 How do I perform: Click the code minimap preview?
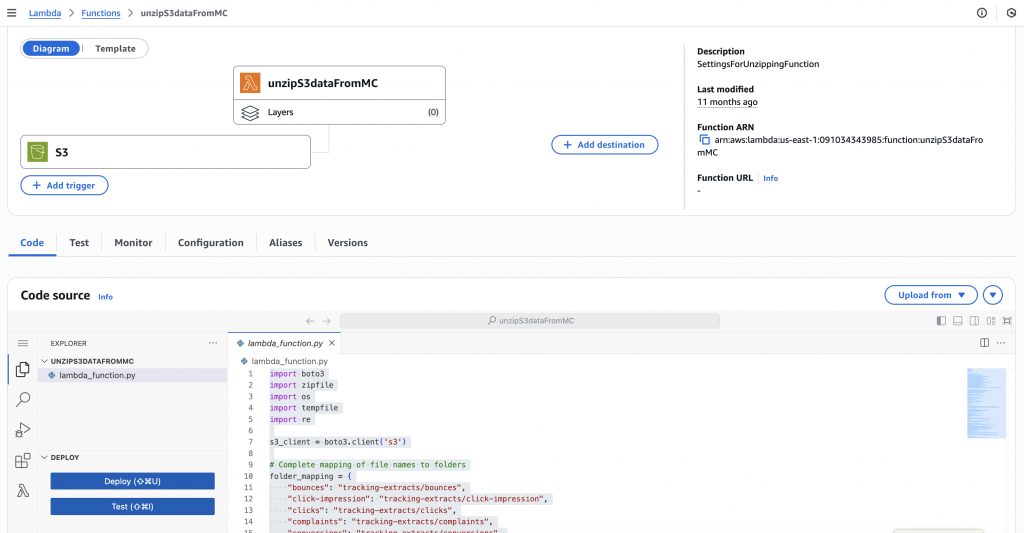click(986, 403)
